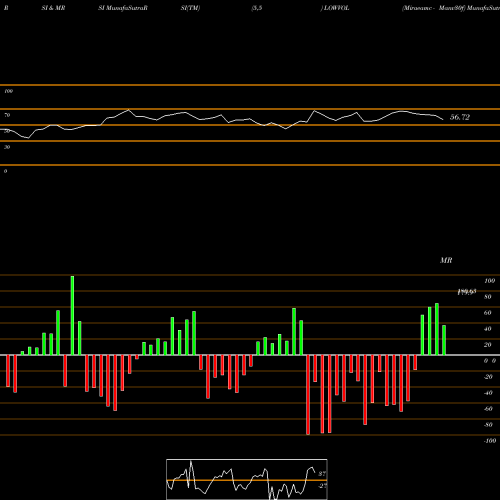Open the mini overview chart thumbnail
Image resolution: width=500 pixels, height=500 pixels.
tap(247, 479)
